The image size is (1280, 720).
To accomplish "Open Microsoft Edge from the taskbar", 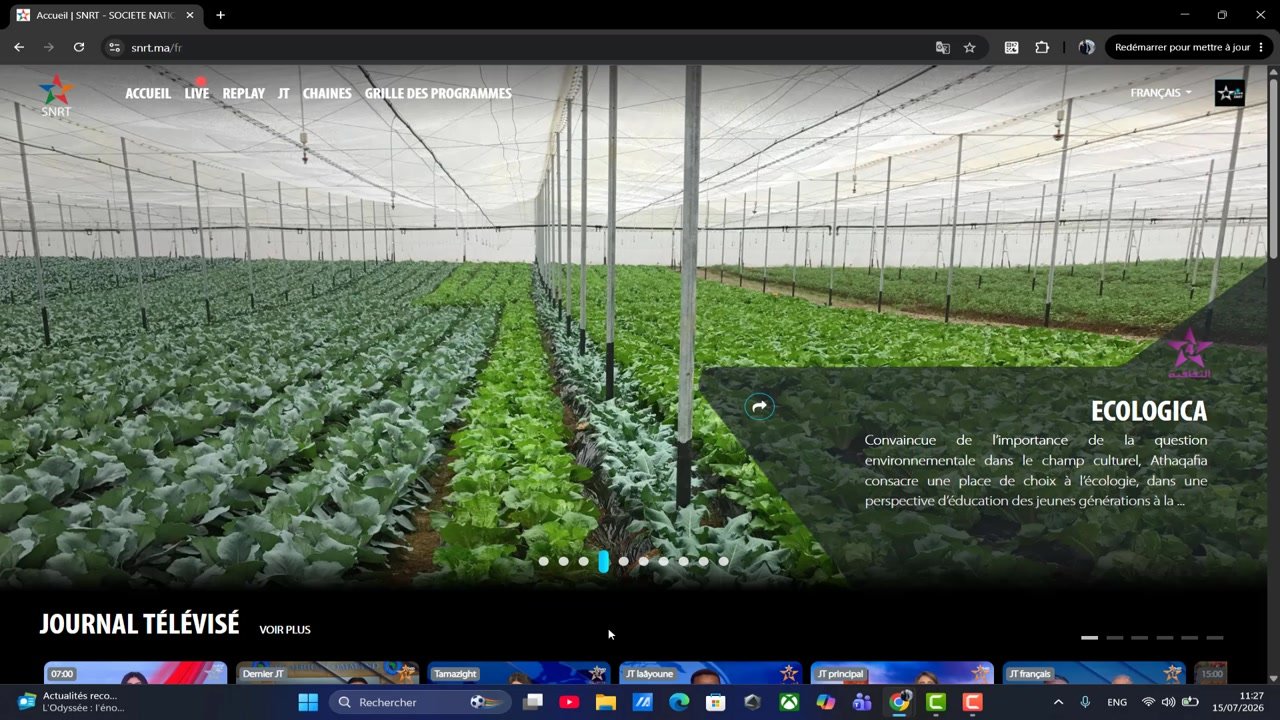I will pos(679,702).
